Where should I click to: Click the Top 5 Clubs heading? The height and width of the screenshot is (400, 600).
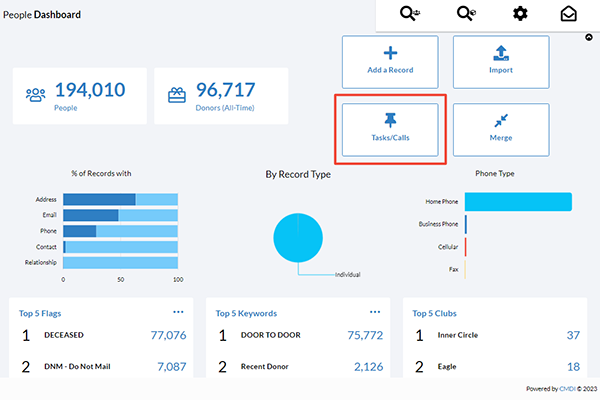[434, 313]
